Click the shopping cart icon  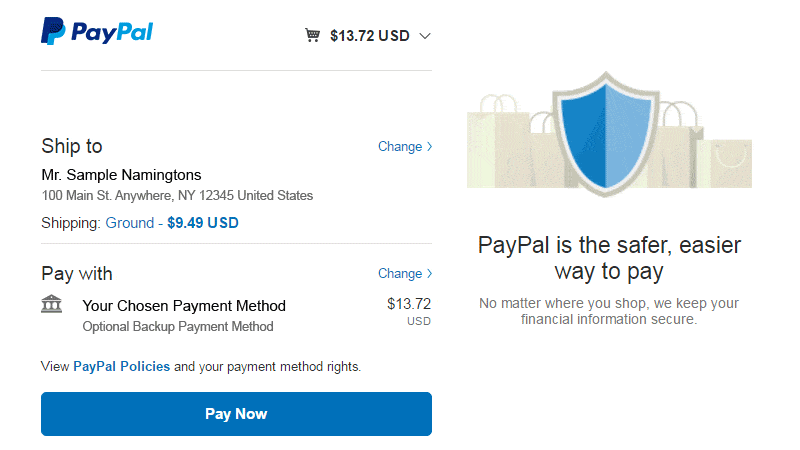[x=313, y=35]
